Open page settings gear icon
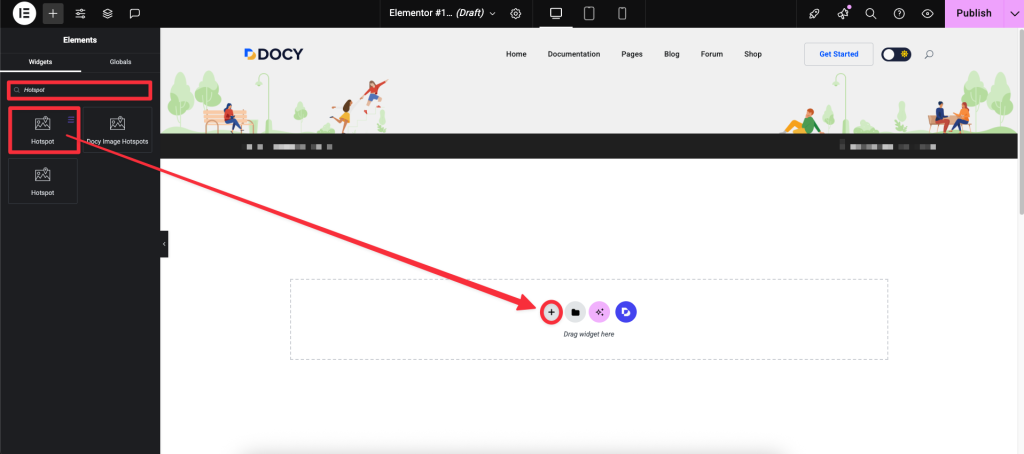The image size is (1024, 454). 516,14
